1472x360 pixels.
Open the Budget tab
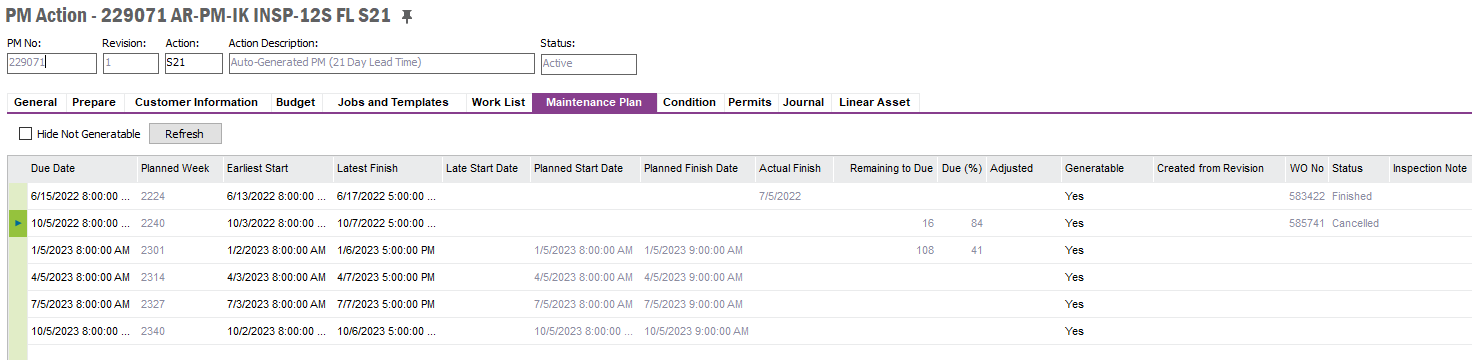(295, 102)
